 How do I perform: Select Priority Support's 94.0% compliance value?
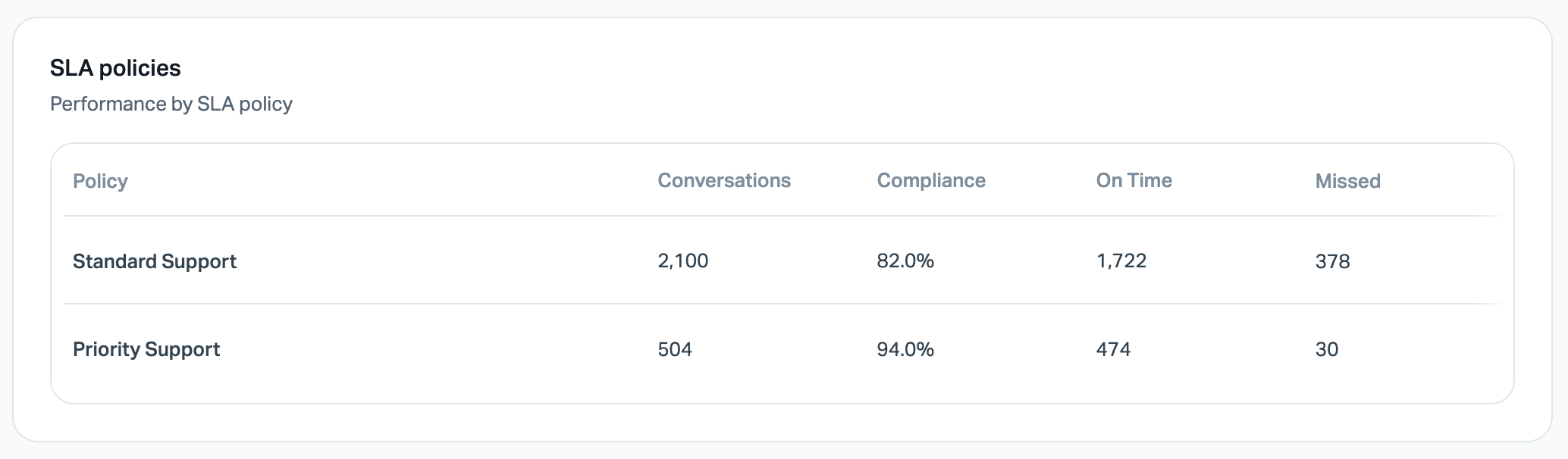[905, 349]
